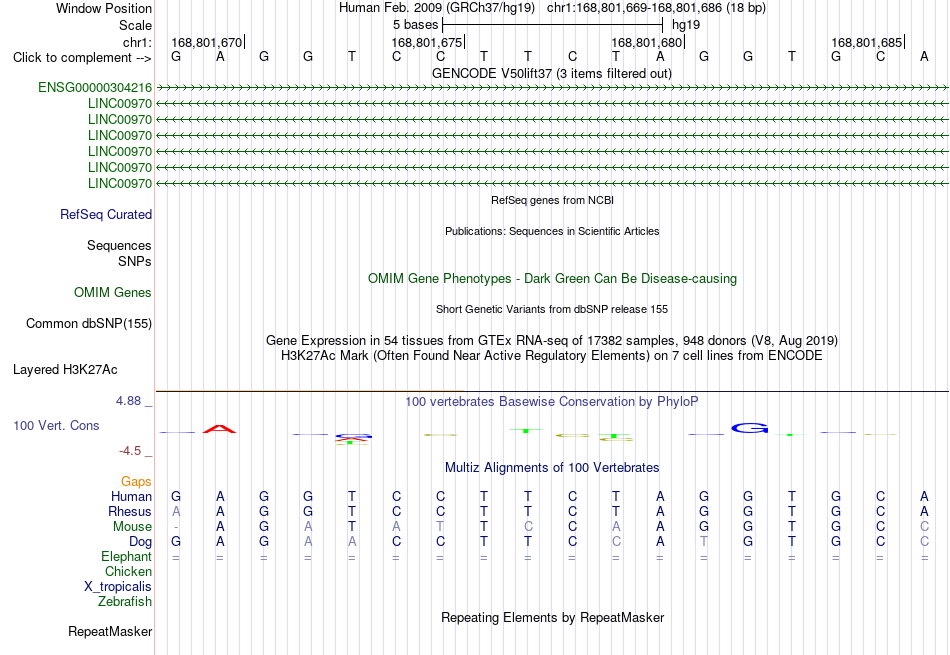Click the 168,801,680 position marker
The height and width of the screenshot is (655, 950).
point(646,42)
